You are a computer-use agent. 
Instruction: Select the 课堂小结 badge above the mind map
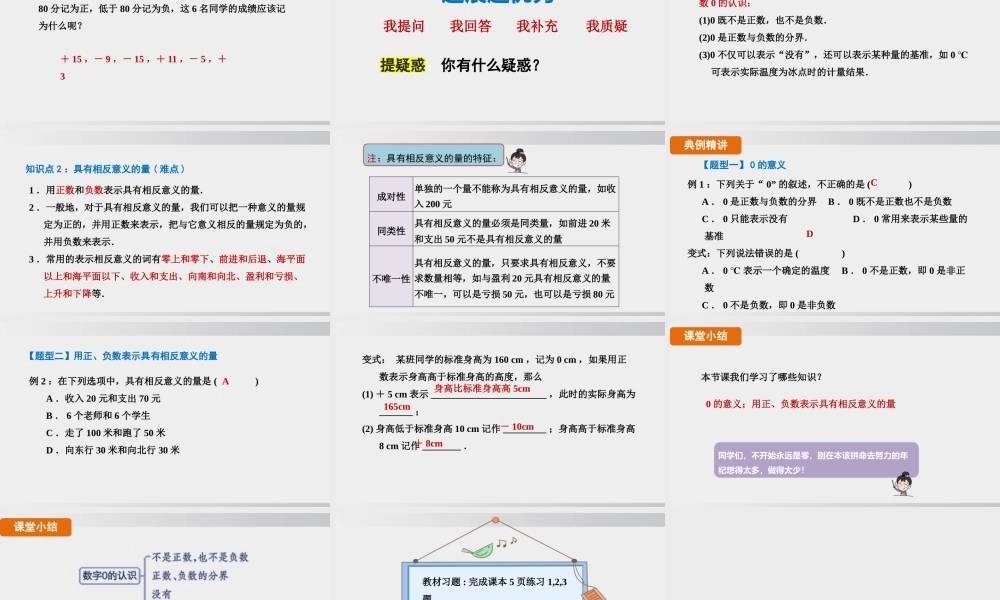pos(36,527)
